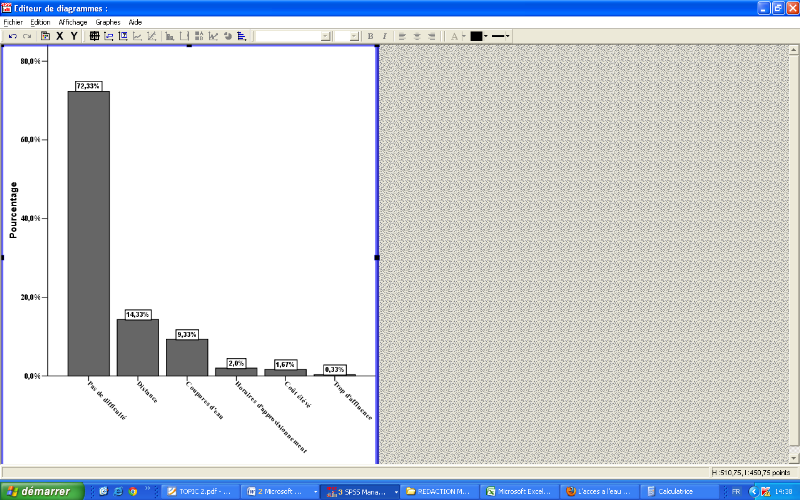Click the grid table icon in toolbar

(94, 36)
